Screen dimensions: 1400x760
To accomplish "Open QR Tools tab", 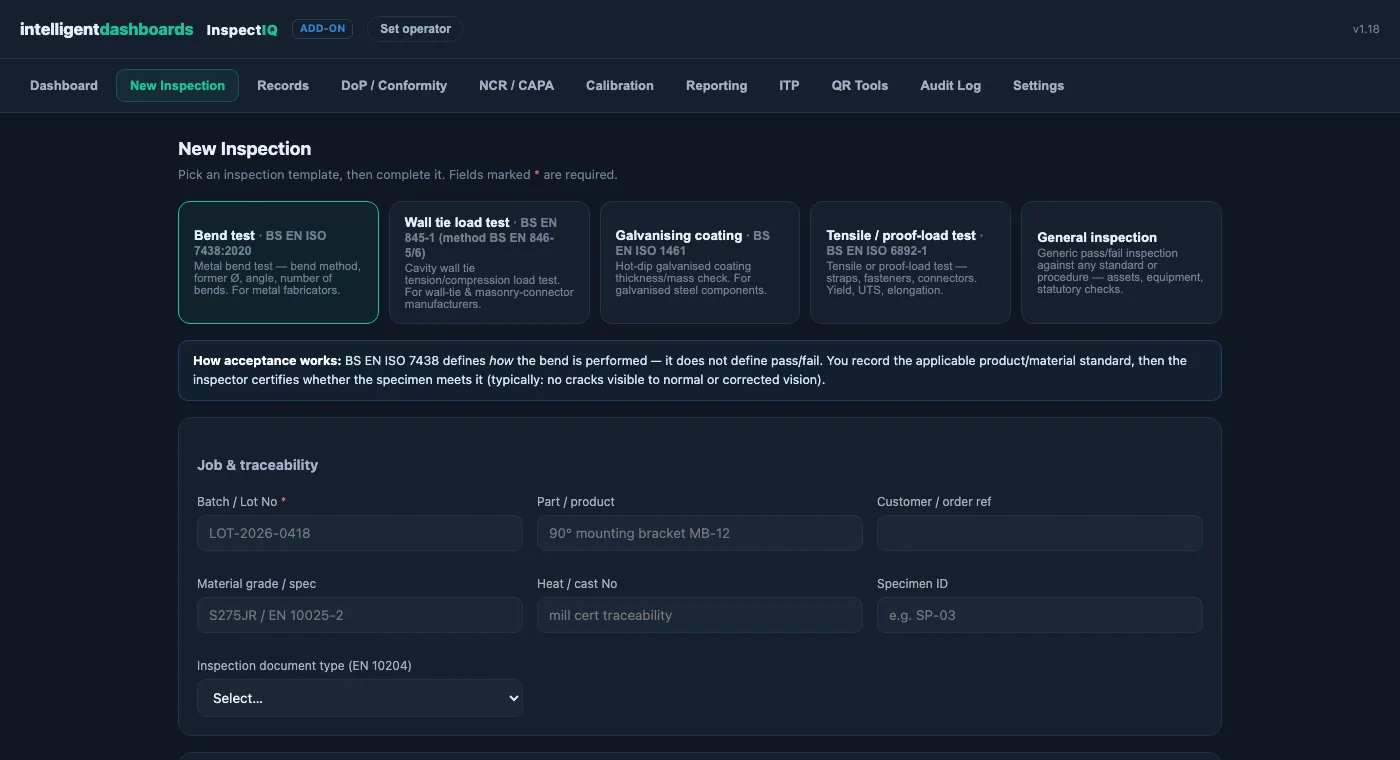I will [x=860, y=86].
